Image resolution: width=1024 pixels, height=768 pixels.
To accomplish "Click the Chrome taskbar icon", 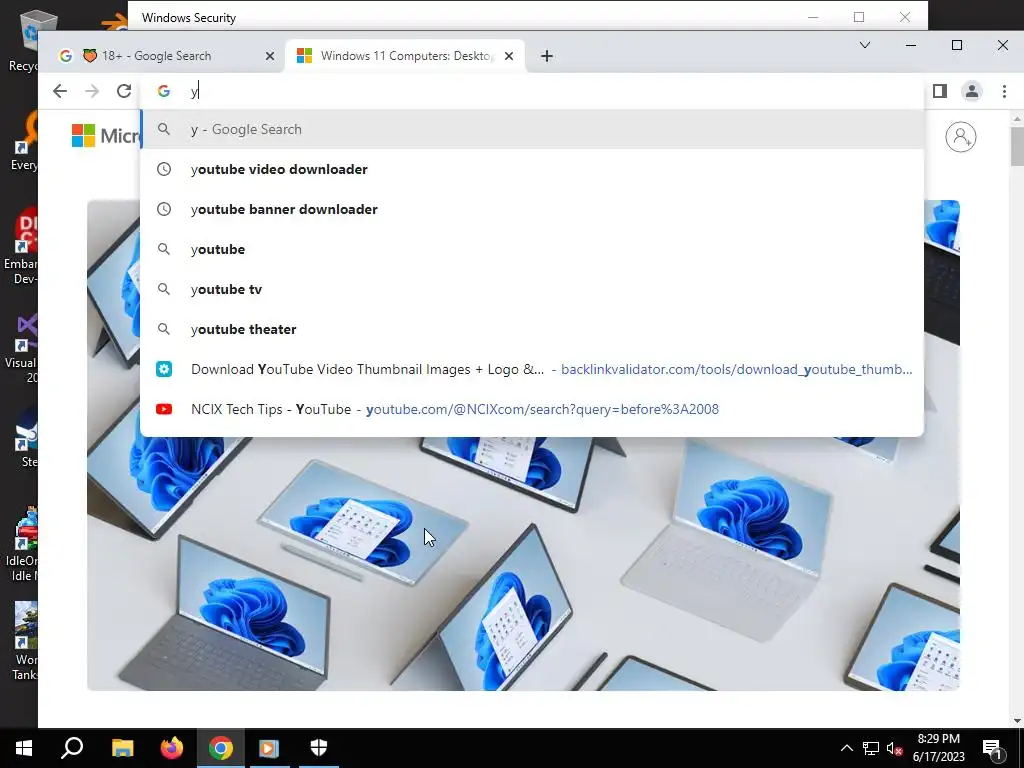I will 221,748.
